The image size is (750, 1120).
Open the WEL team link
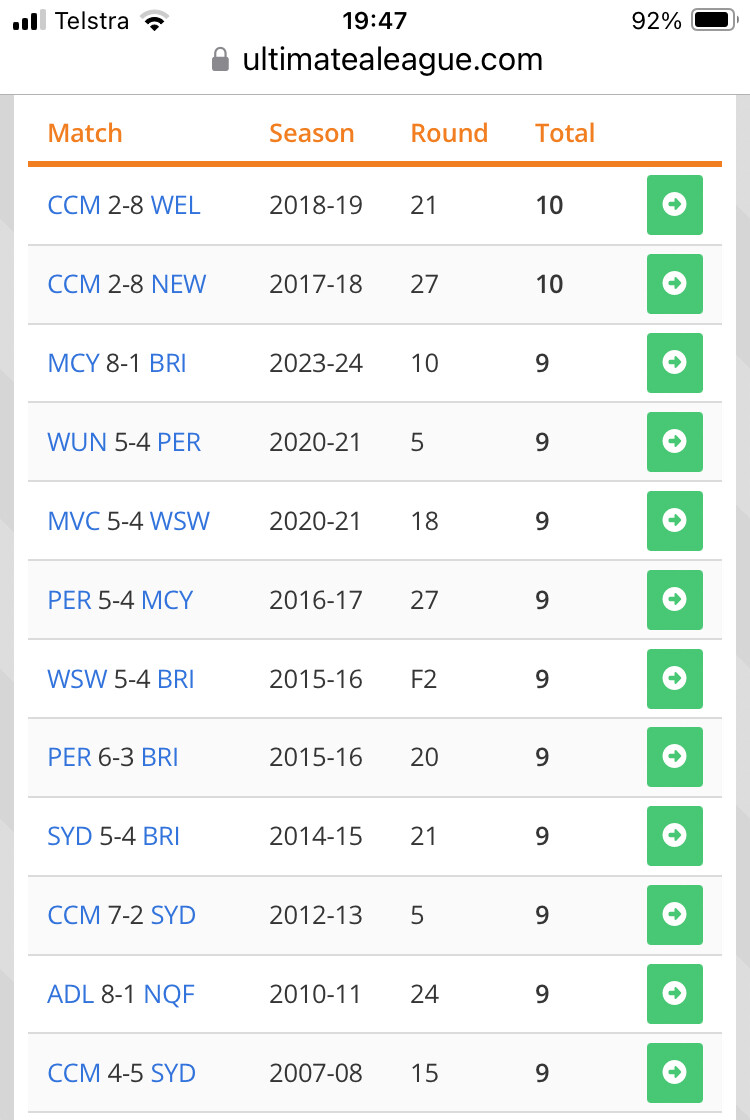[176, 205]
